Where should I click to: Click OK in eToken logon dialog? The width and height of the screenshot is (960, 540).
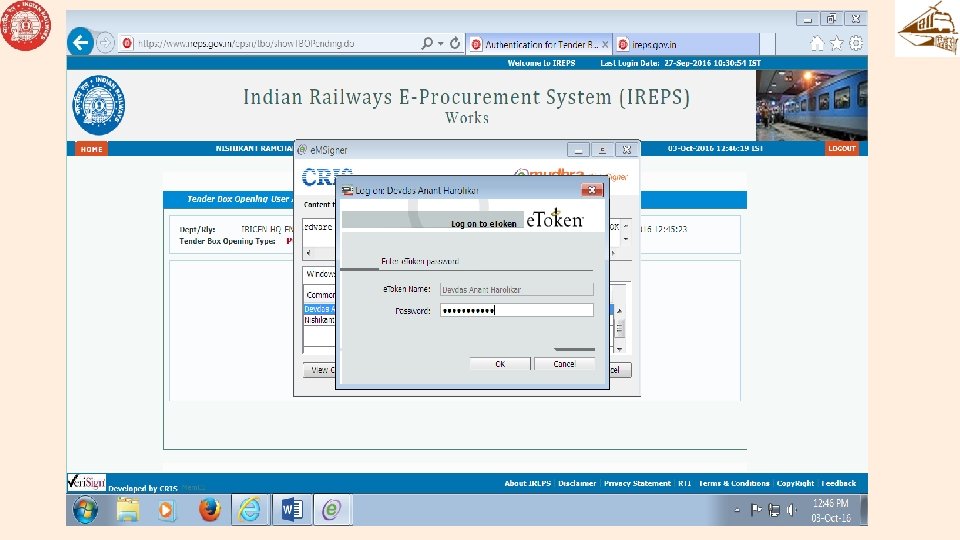(500, 364)
